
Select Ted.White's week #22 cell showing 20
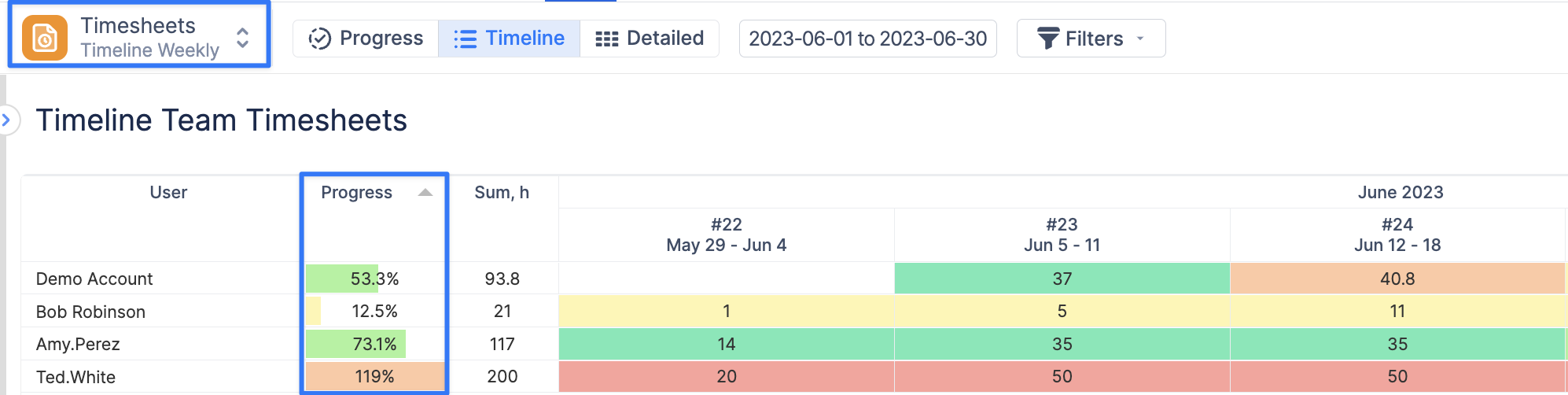(726, 377)
